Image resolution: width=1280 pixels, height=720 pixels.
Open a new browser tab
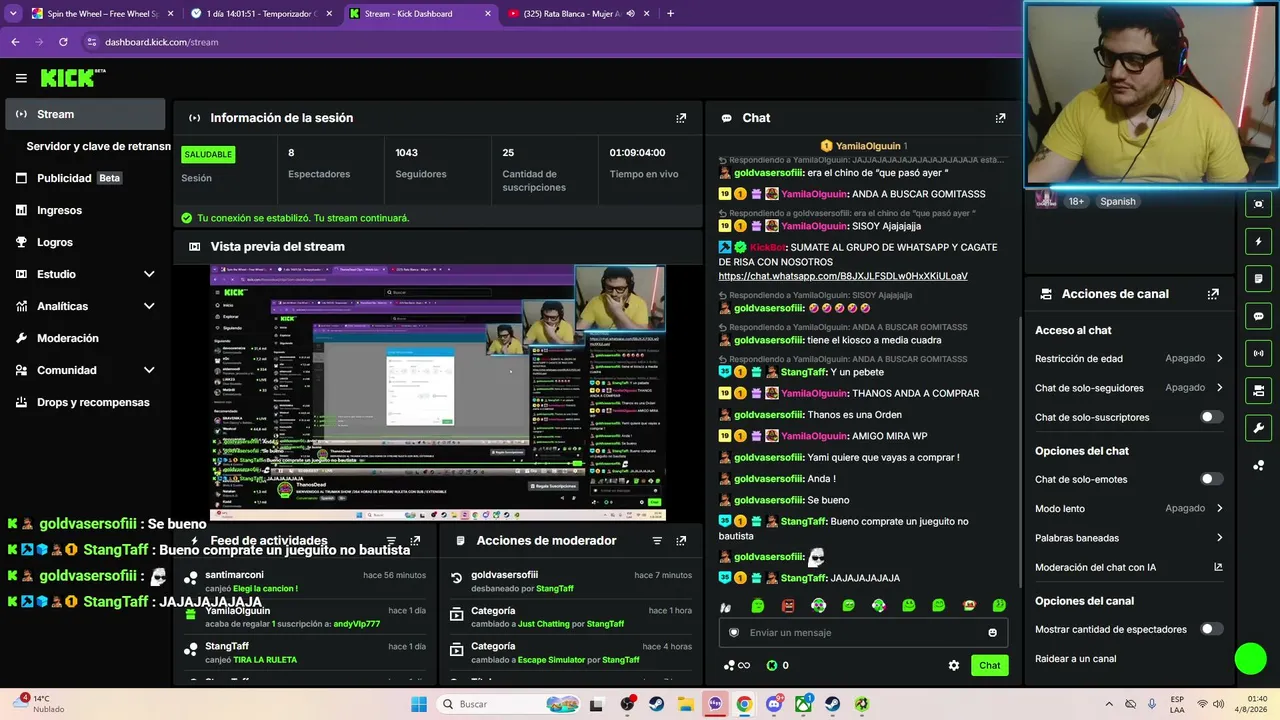tap(670, 14)
